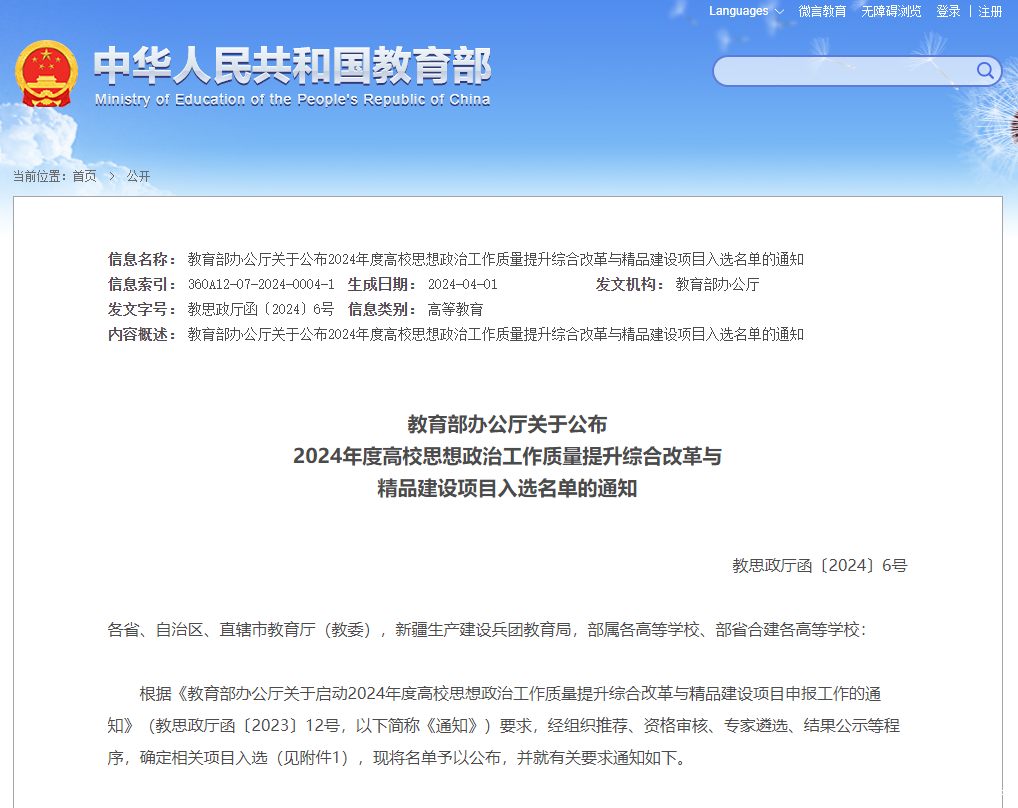The image size is (1018, 808).
Task: Go to 首页 in the breadcrumb
Action: point(85,176)
